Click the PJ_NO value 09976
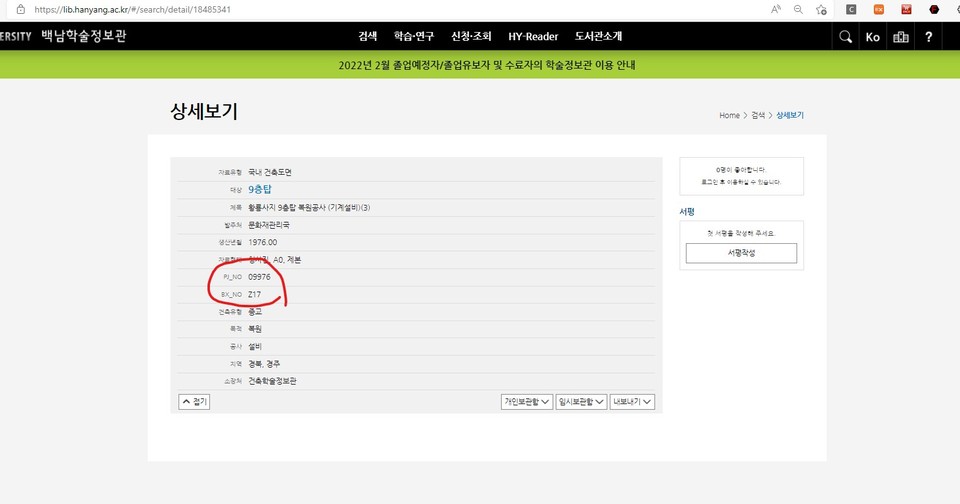Image resolution: width=960 pixels, height=504 pixels. click(259, 277)
